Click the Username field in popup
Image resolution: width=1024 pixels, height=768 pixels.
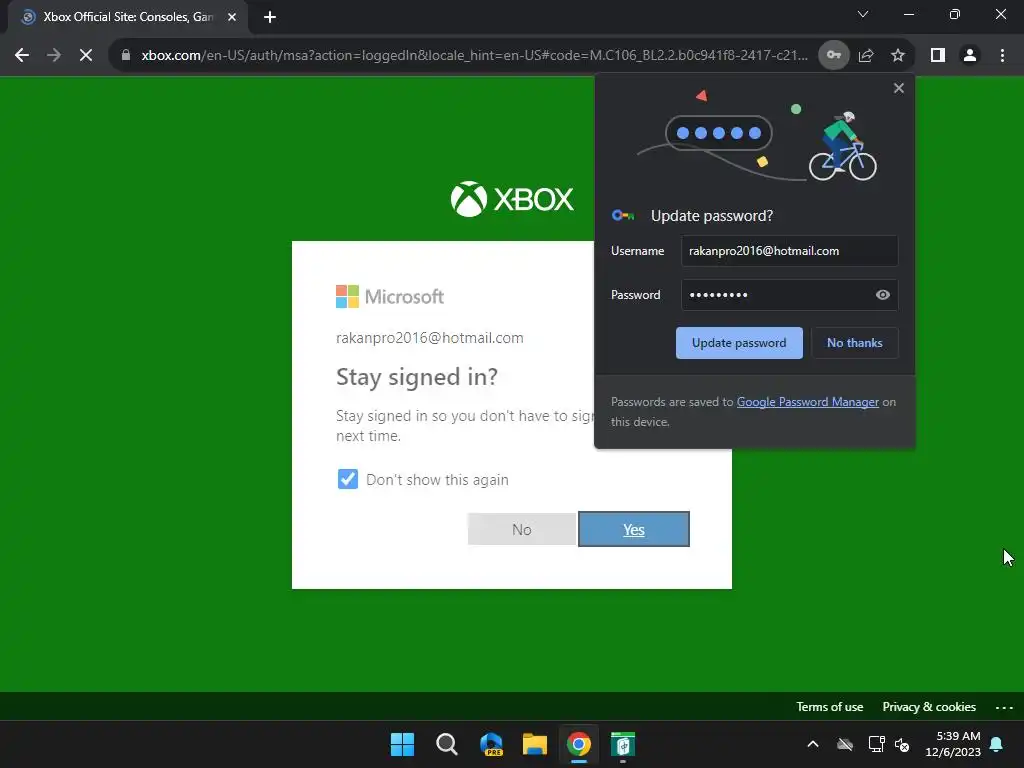(x=790, y=251)
